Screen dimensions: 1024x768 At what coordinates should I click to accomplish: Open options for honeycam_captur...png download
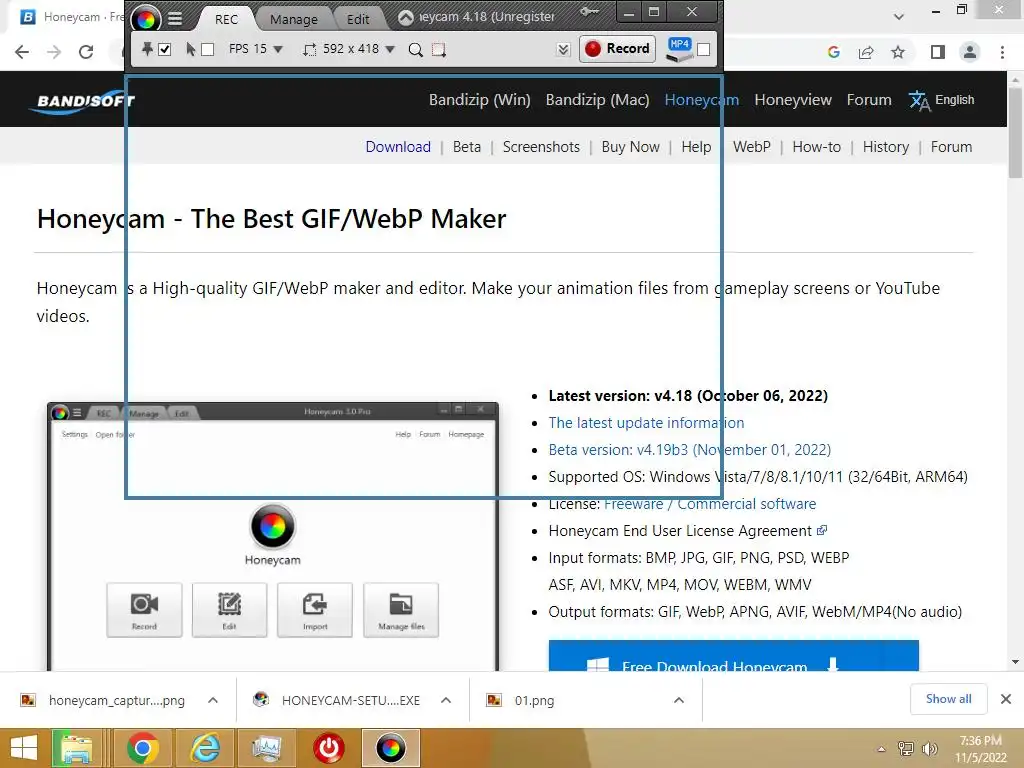click(213, 700)
